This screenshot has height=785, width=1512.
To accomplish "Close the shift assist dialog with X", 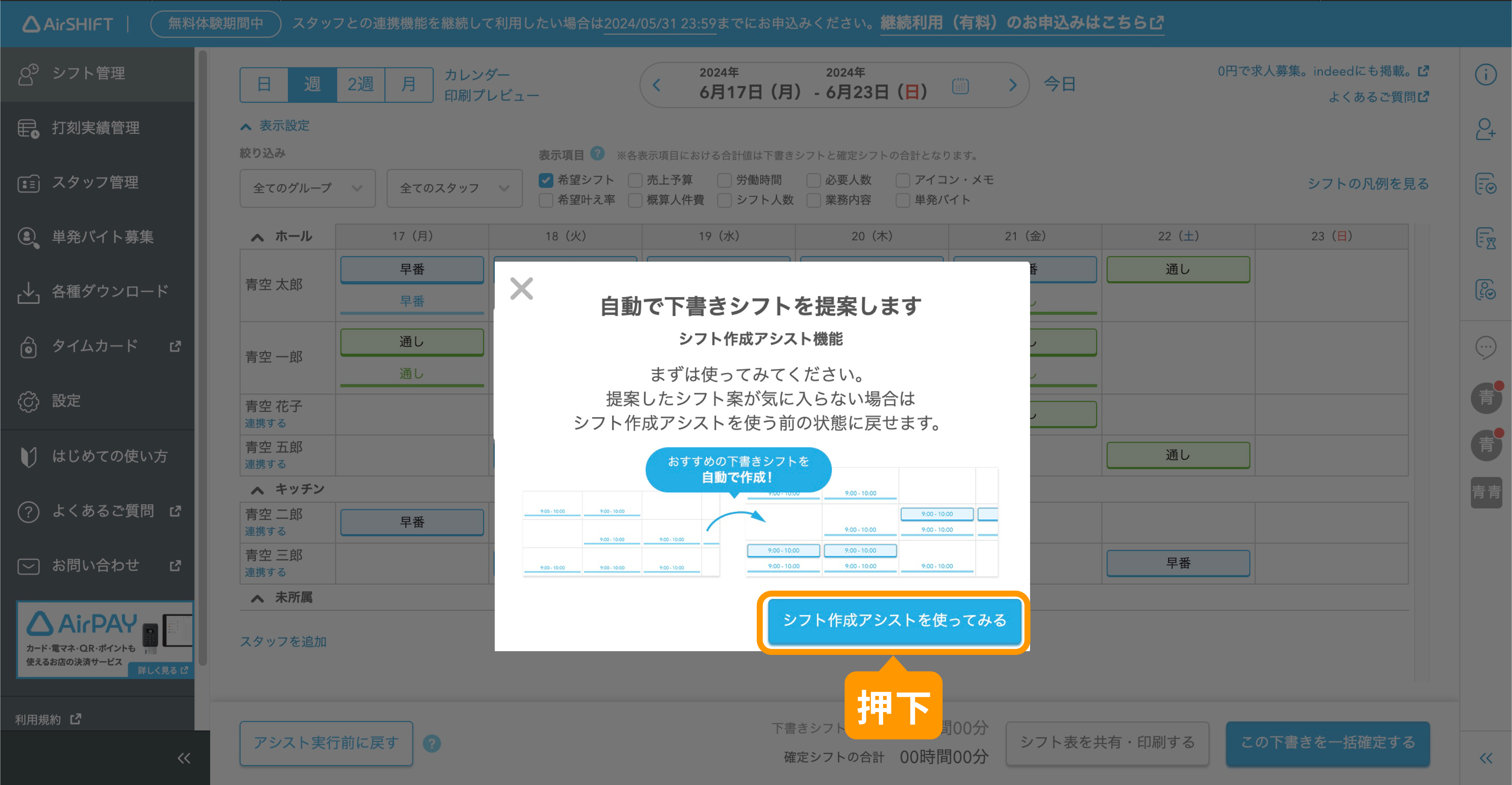I will coord(521,289).
